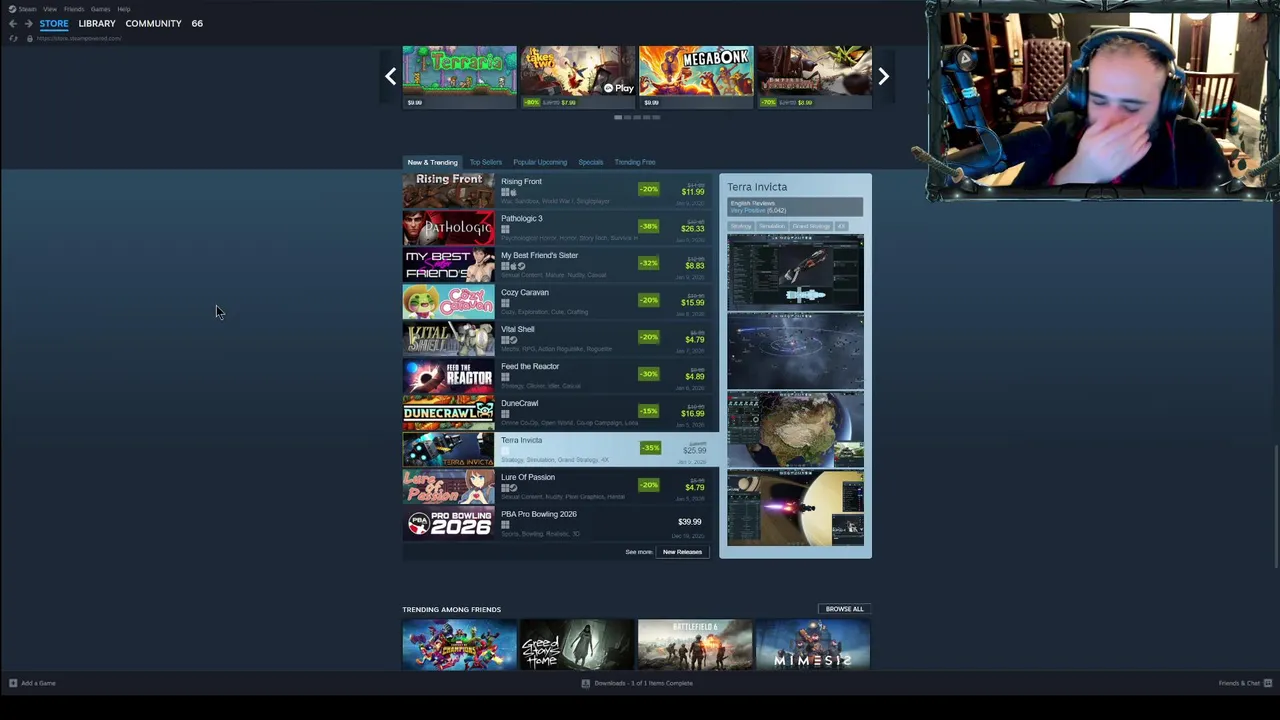The width and height of the screenshot is (1280, 720).
Task: Switch to the LIBRARY section
Action: (x=97, y=23)
